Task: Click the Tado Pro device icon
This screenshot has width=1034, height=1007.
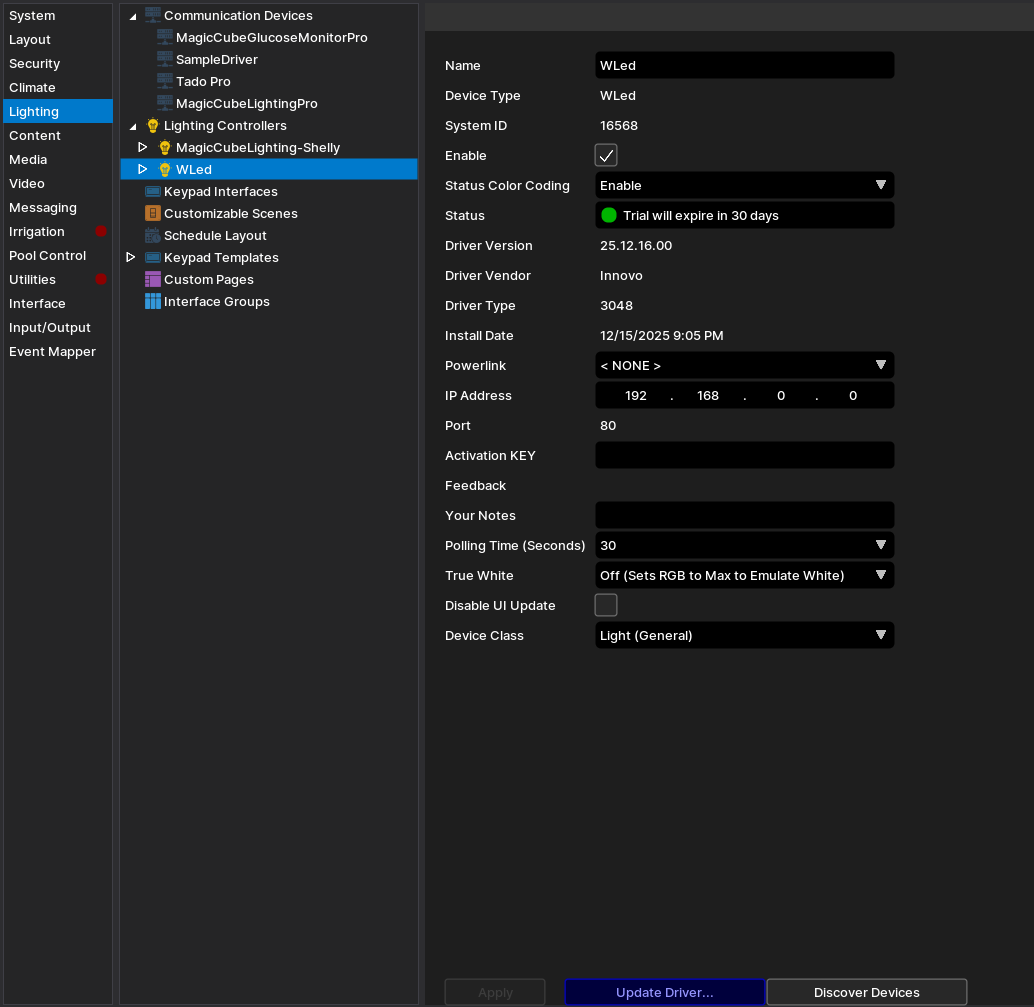Action: 165,81
